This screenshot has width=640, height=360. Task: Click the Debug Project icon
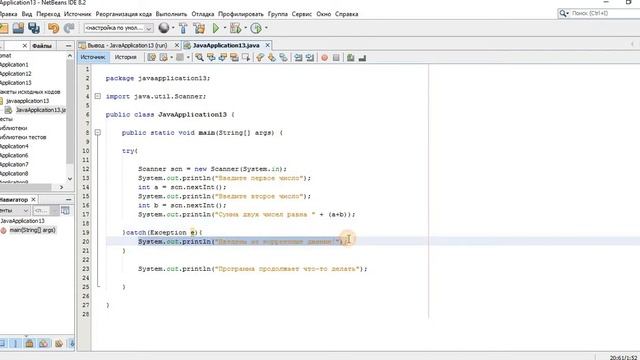point(235,28)
